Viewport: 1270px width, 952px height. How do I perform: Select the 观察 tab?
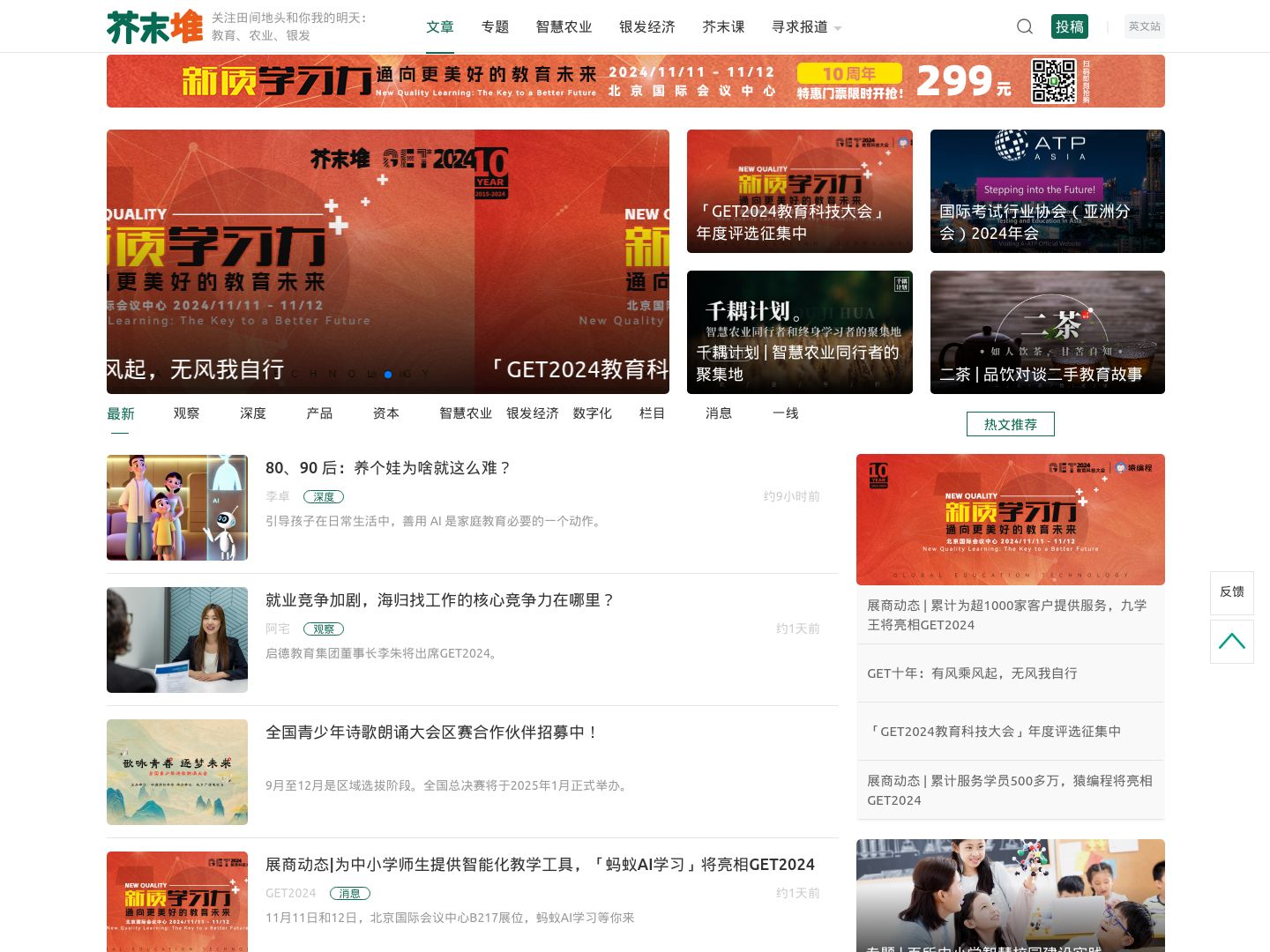[x=187, y=413]
